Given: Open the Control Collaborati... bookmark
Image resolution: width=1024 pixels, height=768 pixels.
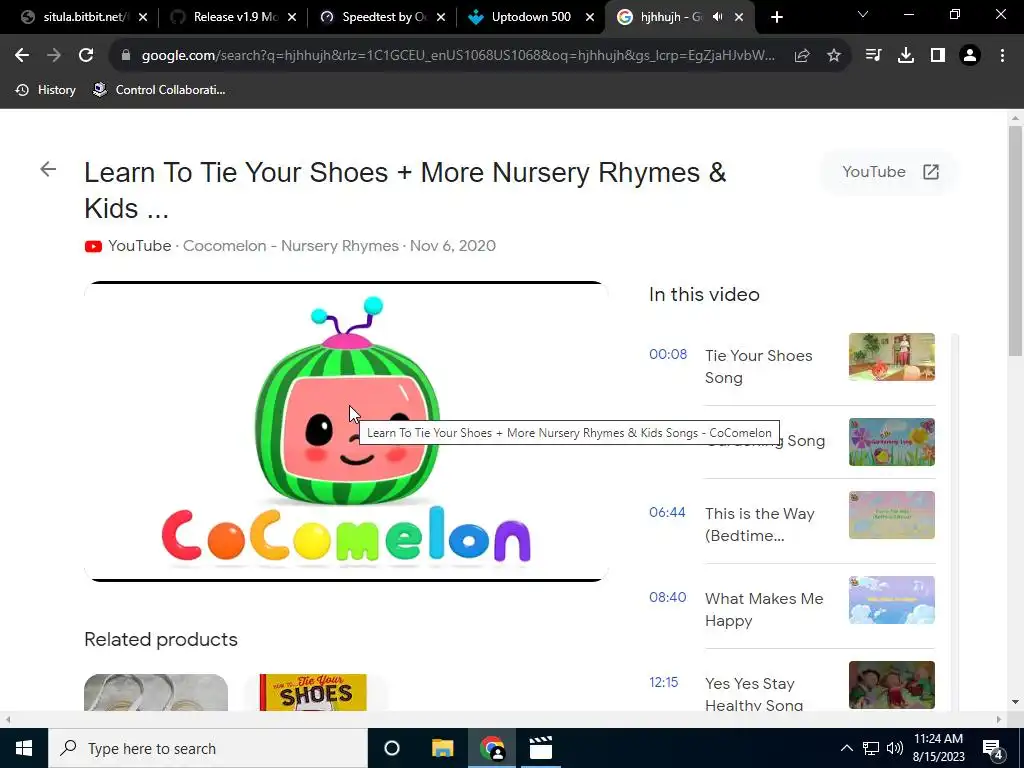Looking at the screenshot, I should click(159, 90).
